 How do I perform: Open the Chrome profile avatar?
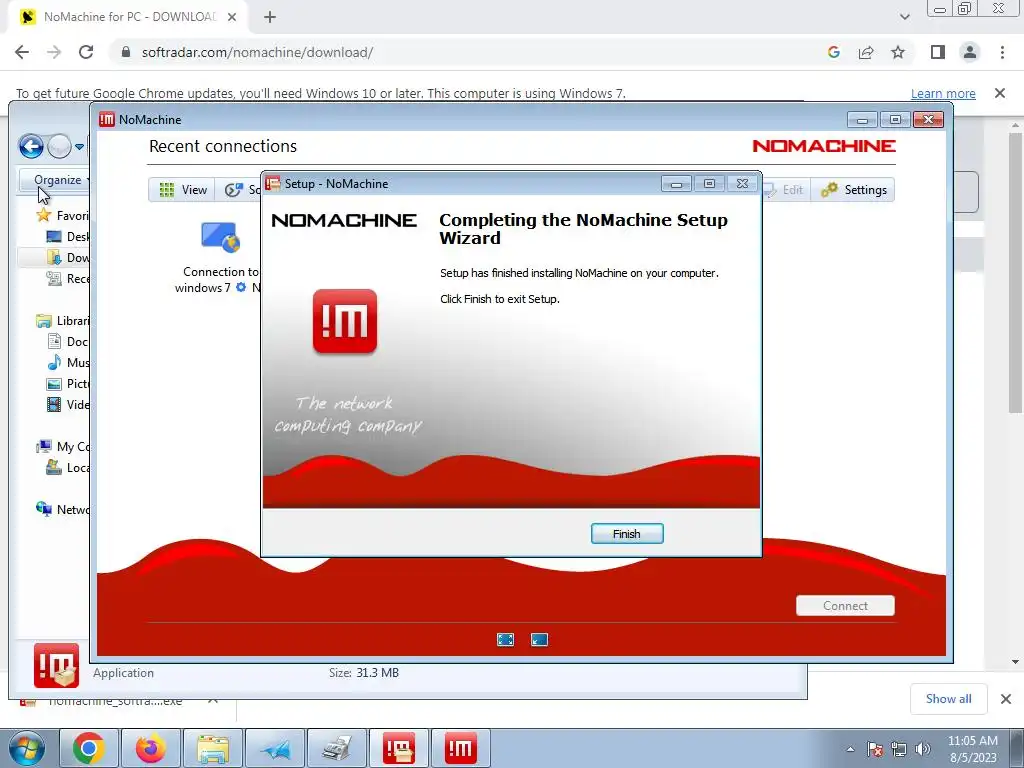(970, 52)
